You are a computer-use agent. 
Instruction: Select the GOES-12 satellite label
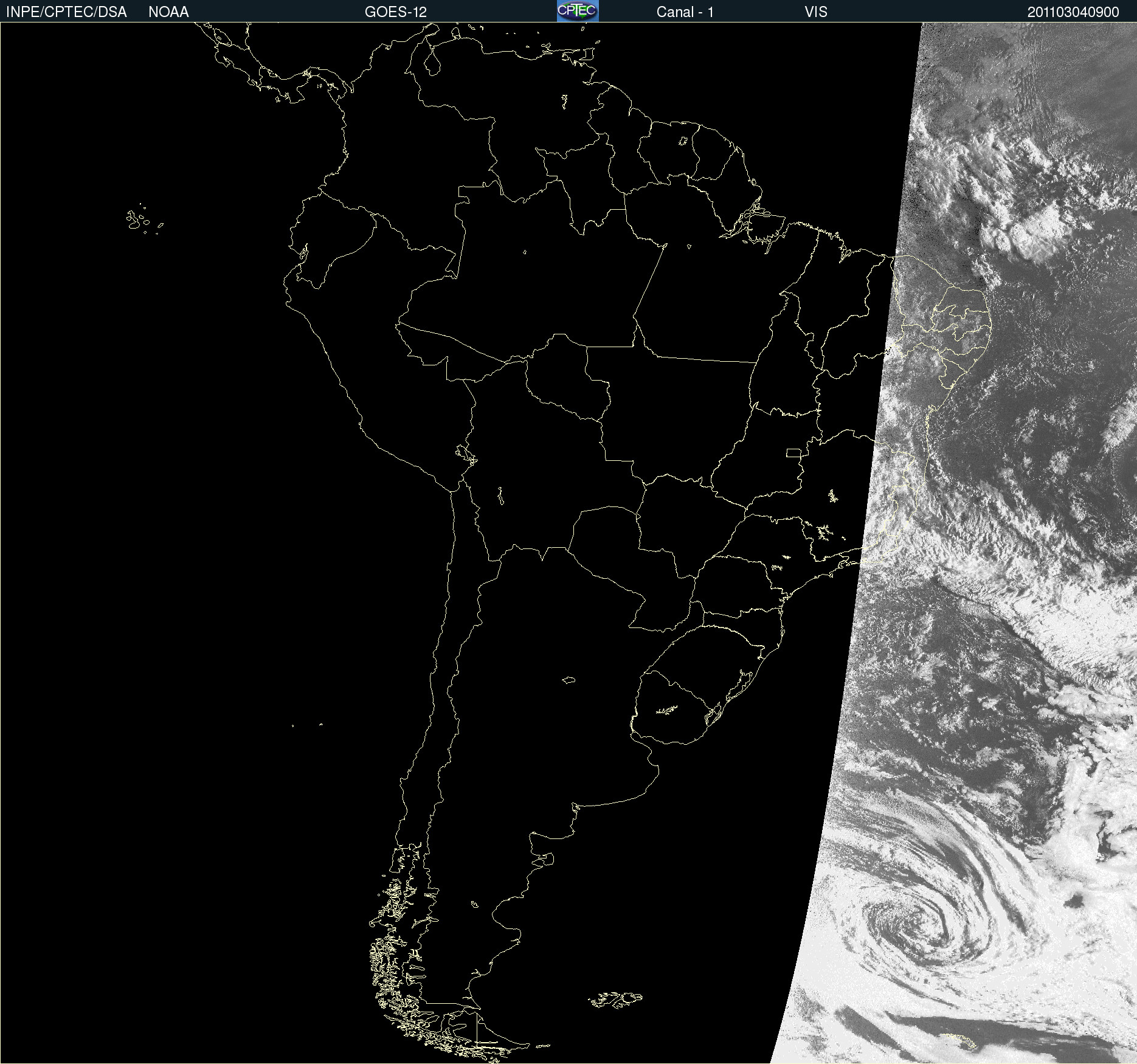click(396, 12)
